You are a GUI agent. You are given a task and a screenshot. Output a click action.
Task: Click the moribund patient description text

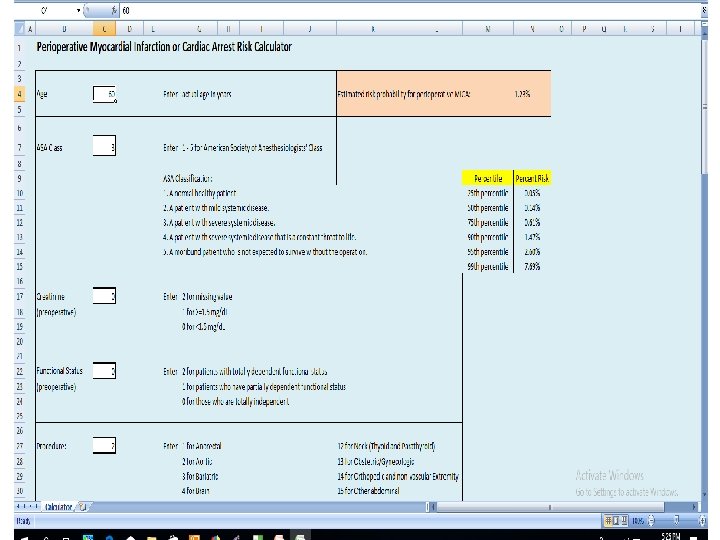[265, 252]
